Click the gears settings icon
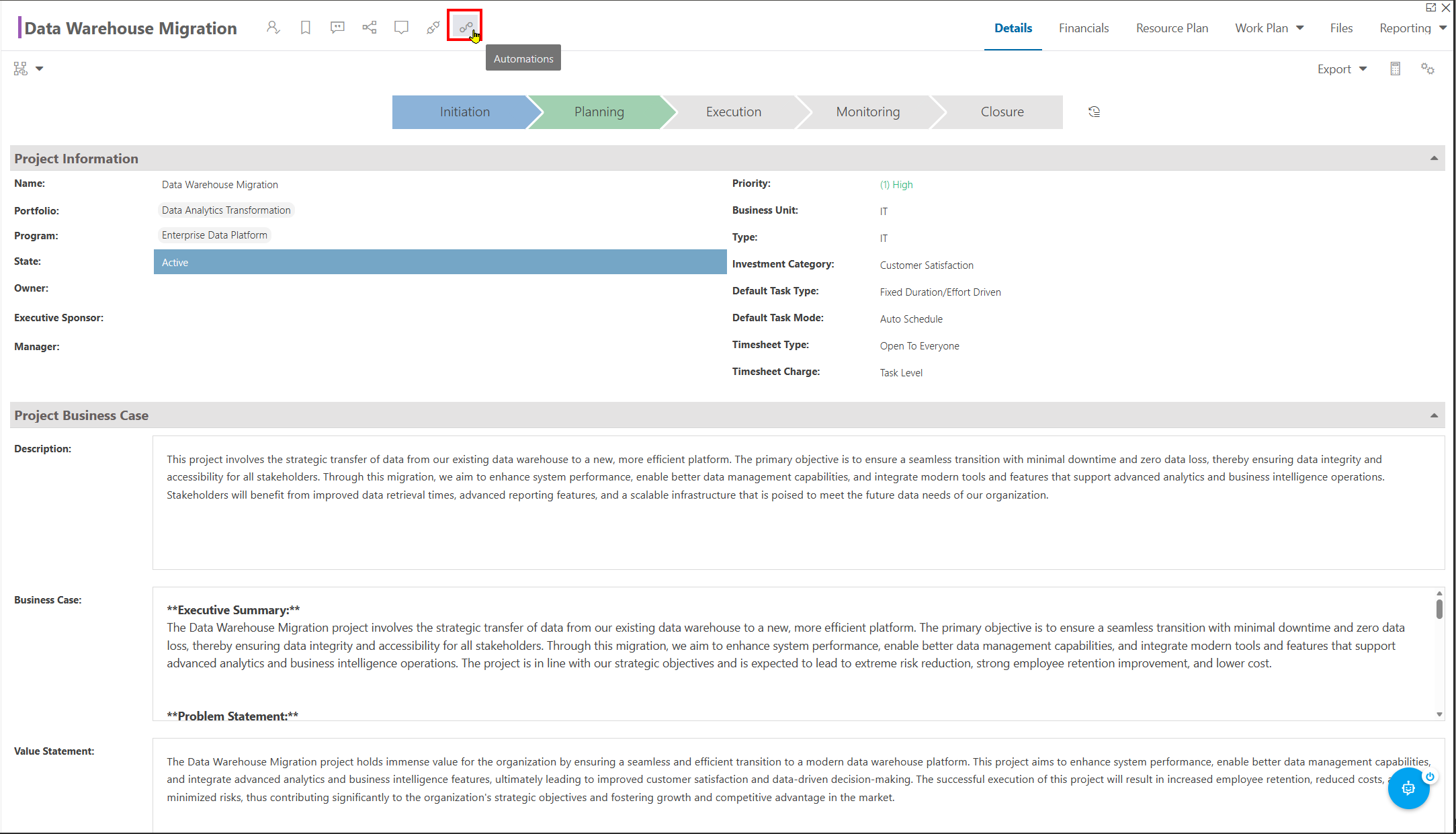Image resolution: width=1456 pixels, height=834 pixels. (x=1428, y=69)
